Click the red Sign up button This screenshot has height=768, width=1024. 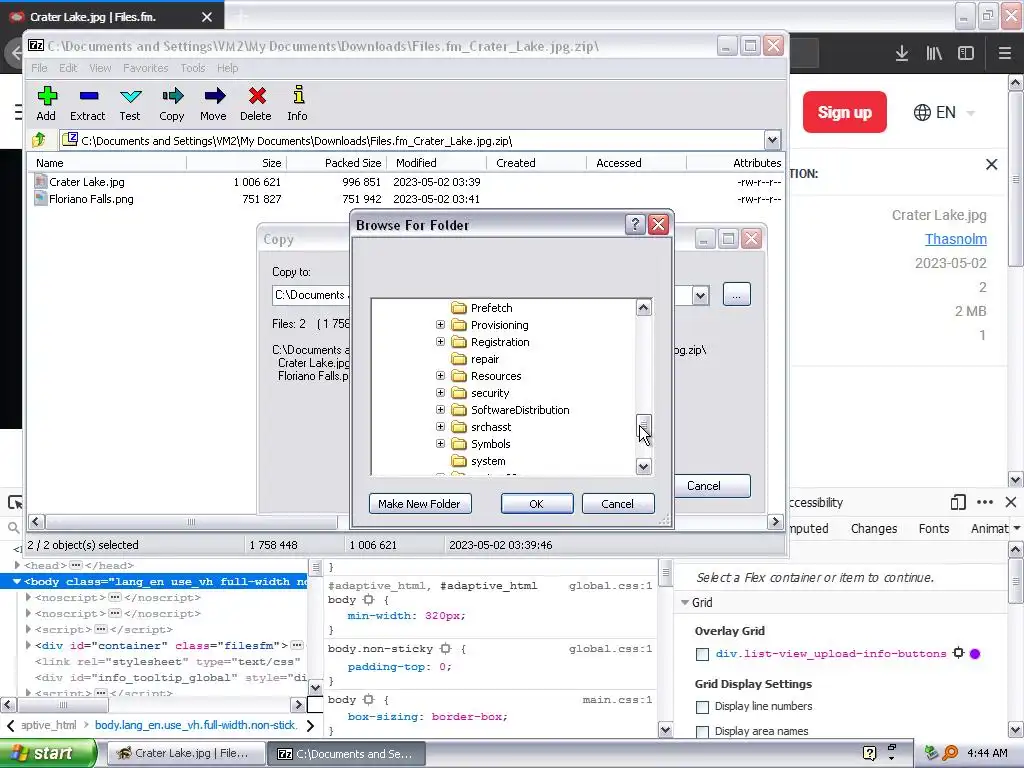[x=844, y=112]
